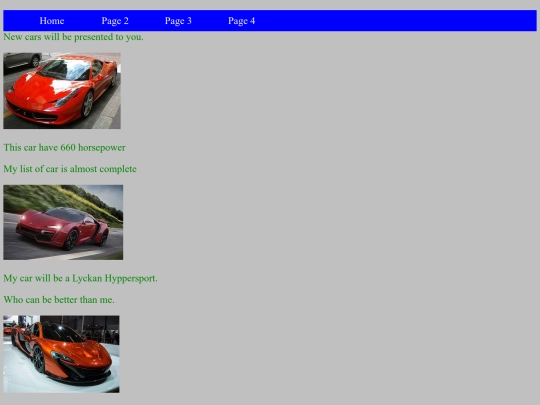Click the Lykan Hypersport car image
Viewport: 540px width, 405px height.
click(63, 222)
